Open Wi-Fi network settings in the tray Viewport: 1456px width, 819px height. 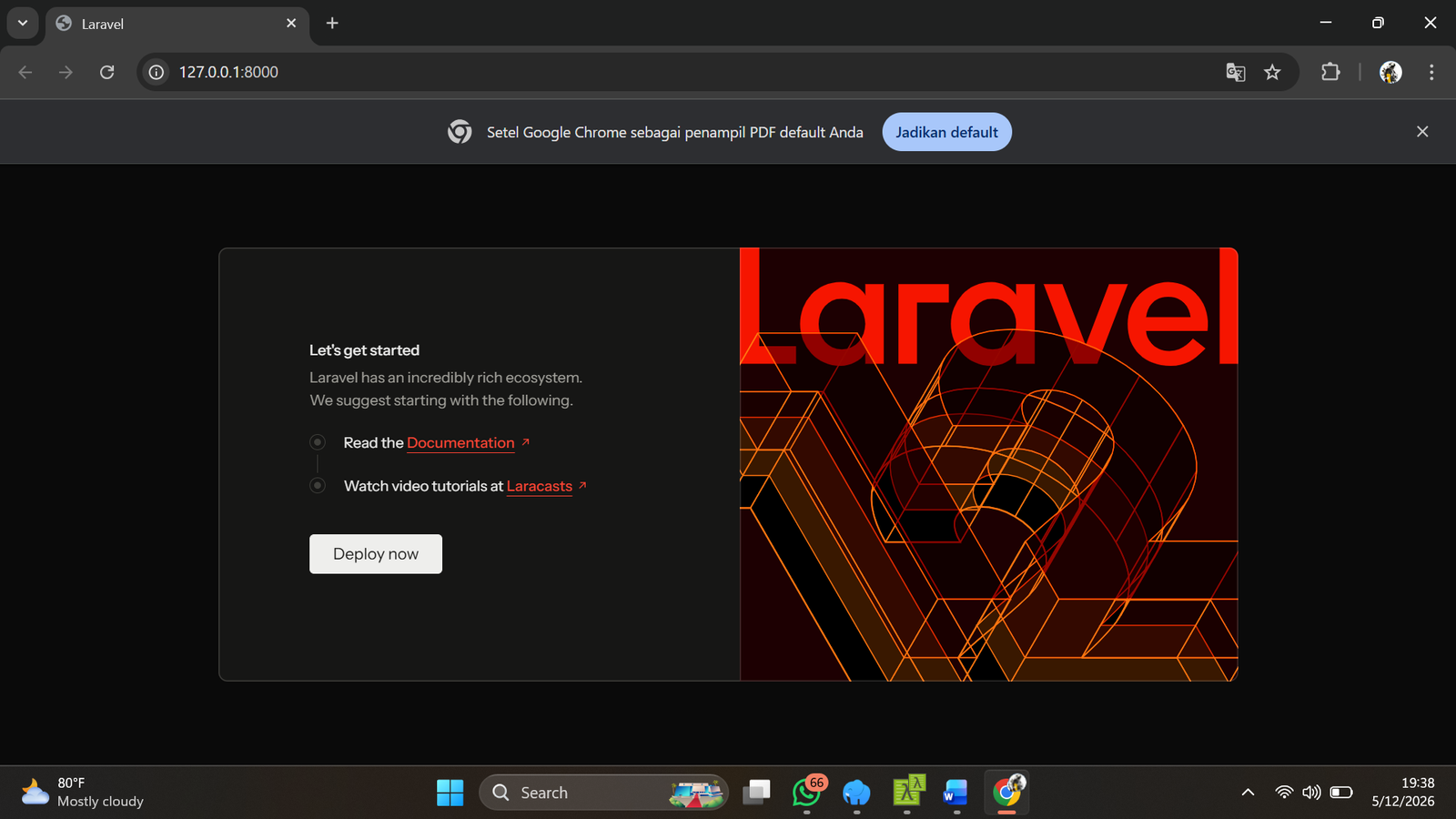pyautogui.click(x=1284, y=793)
